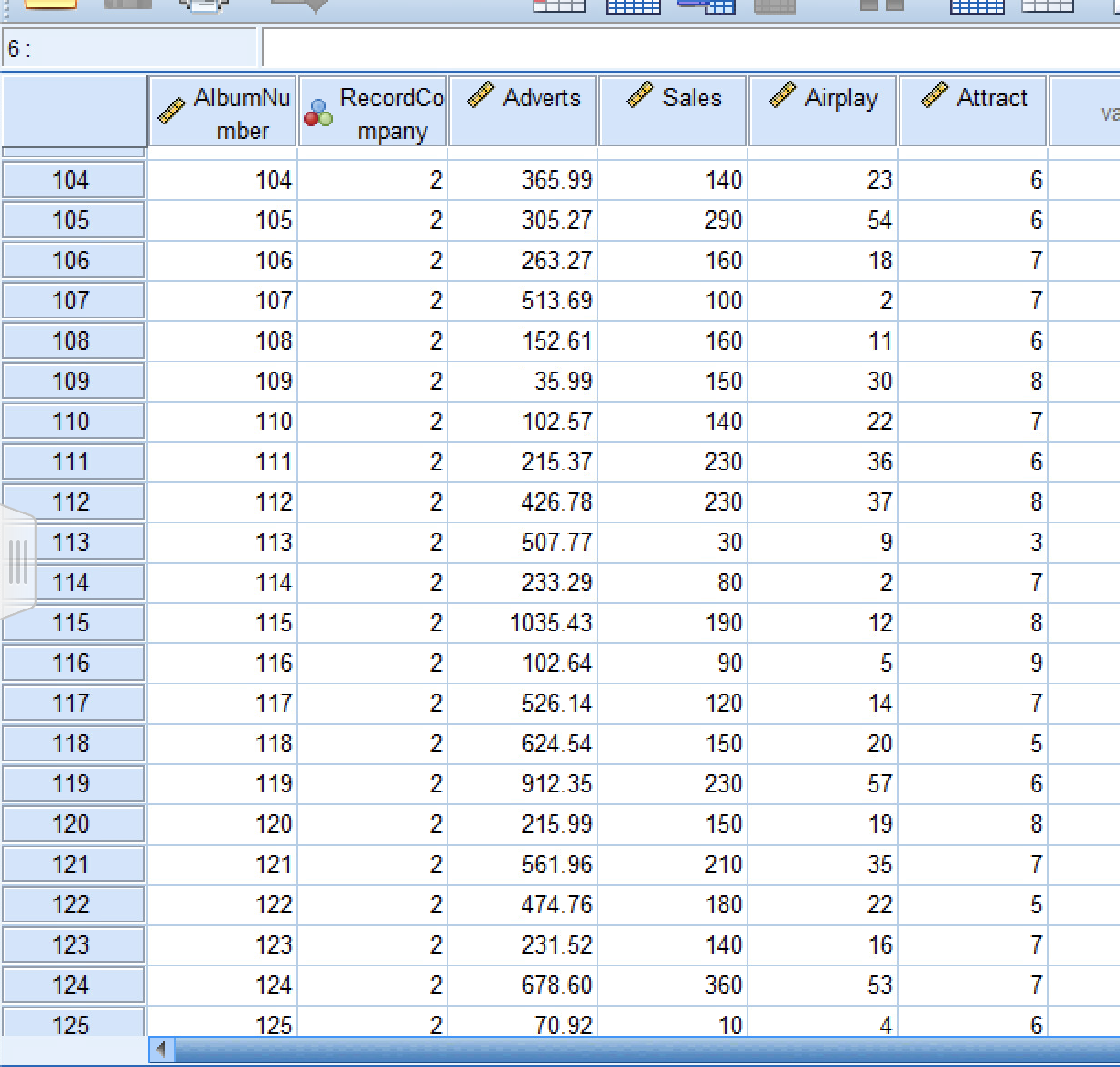Click Airplay cell 53
Screen dimensions: 1120x1067
pyautogui.click(x=823, y=985)
